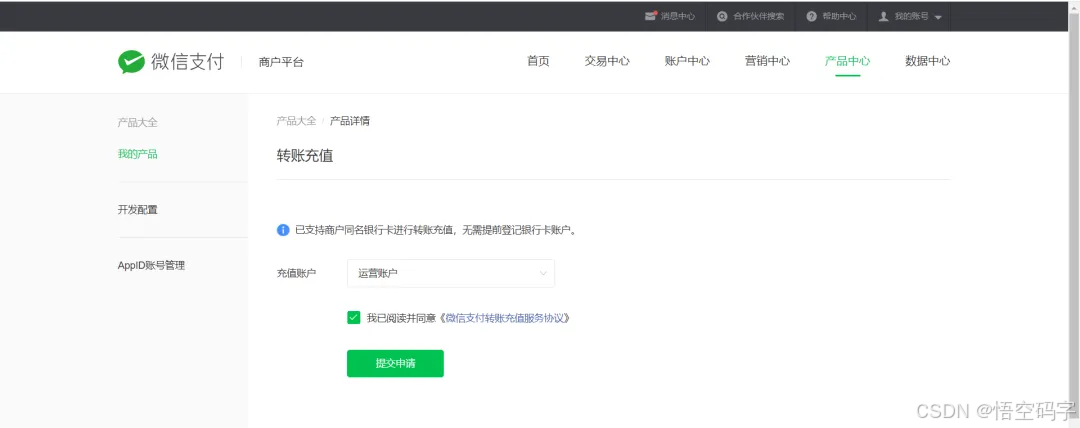
Task: Click the 转账充值 page heading
Action: pos(305,156)
